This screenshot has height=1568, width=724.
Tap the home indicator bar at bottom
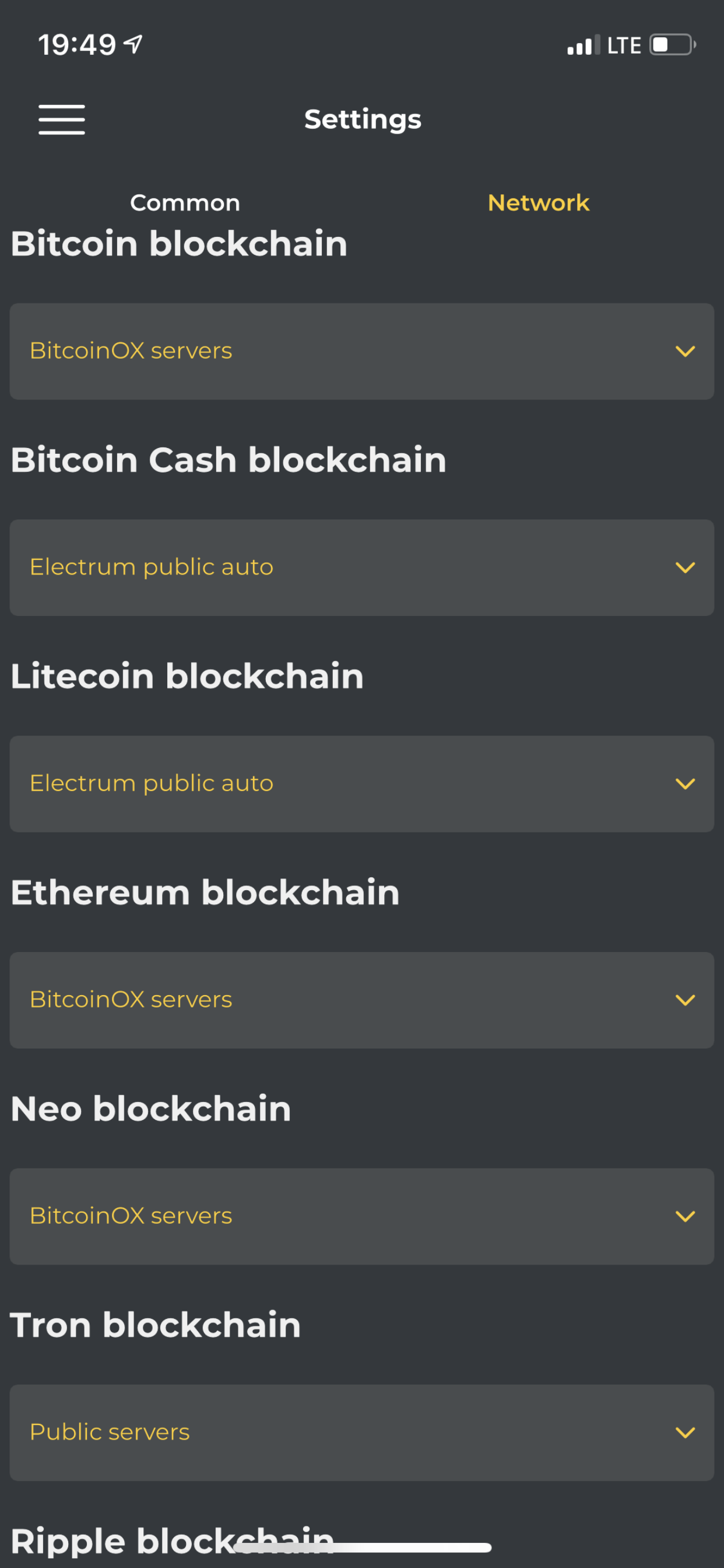click(362, 1546)
